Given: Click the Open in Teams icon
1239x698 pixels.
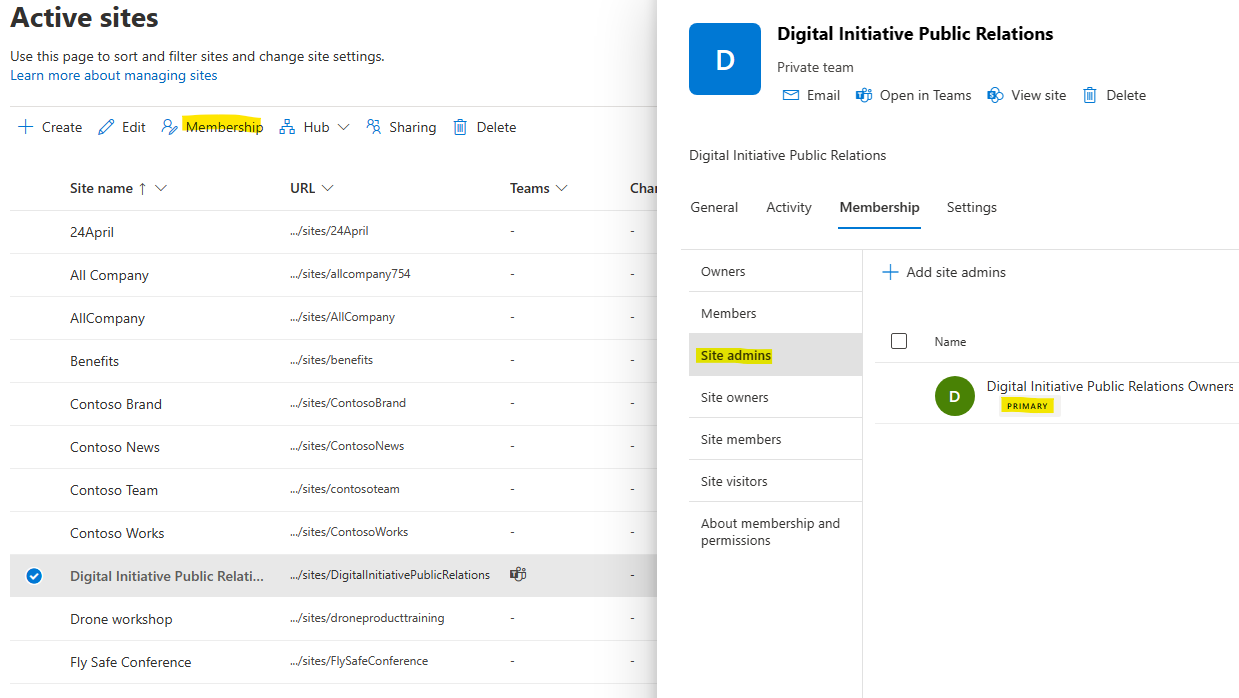Looking at the screenshot, I should click(x=863, y=95).
